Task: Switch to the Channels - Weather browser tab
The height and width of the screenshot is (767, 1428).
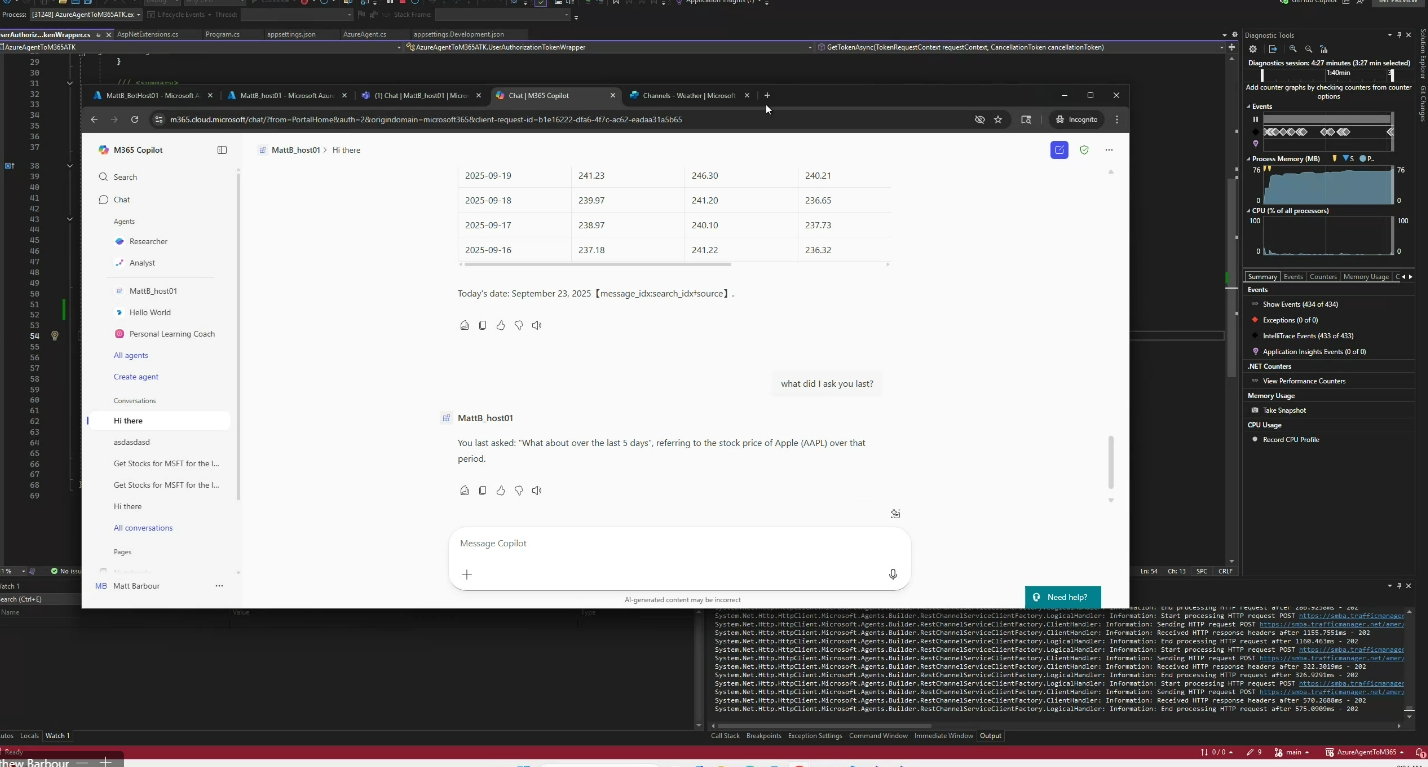Action: point(687,95)
